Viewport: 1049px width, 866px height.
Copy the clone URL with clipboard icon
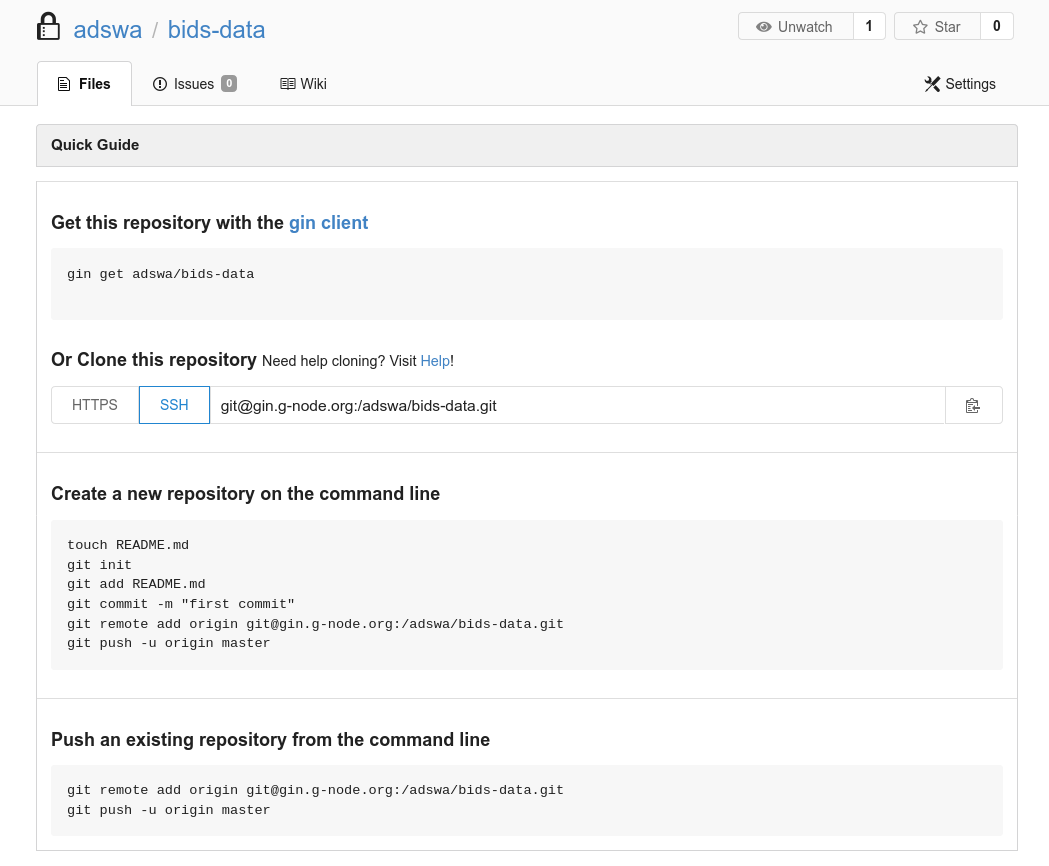973,405
